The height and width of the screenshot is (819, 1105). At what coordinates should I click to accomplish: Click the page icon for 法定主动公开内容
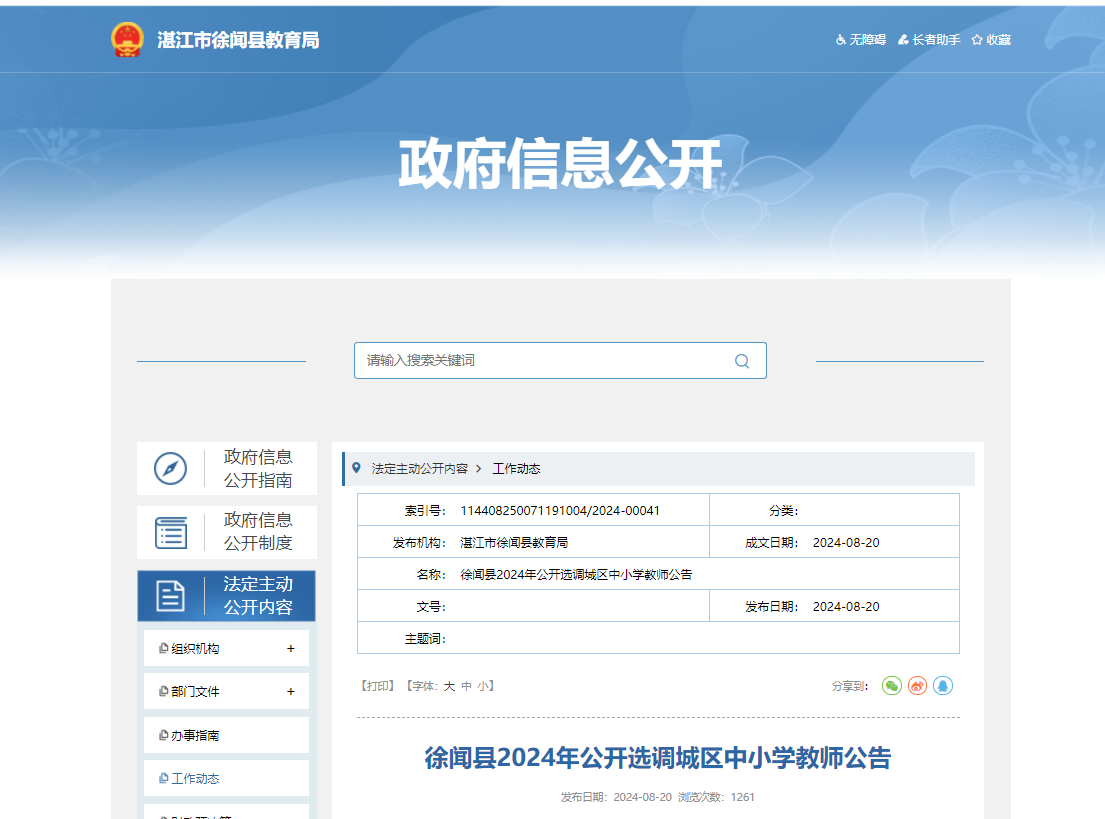(170, 596)
